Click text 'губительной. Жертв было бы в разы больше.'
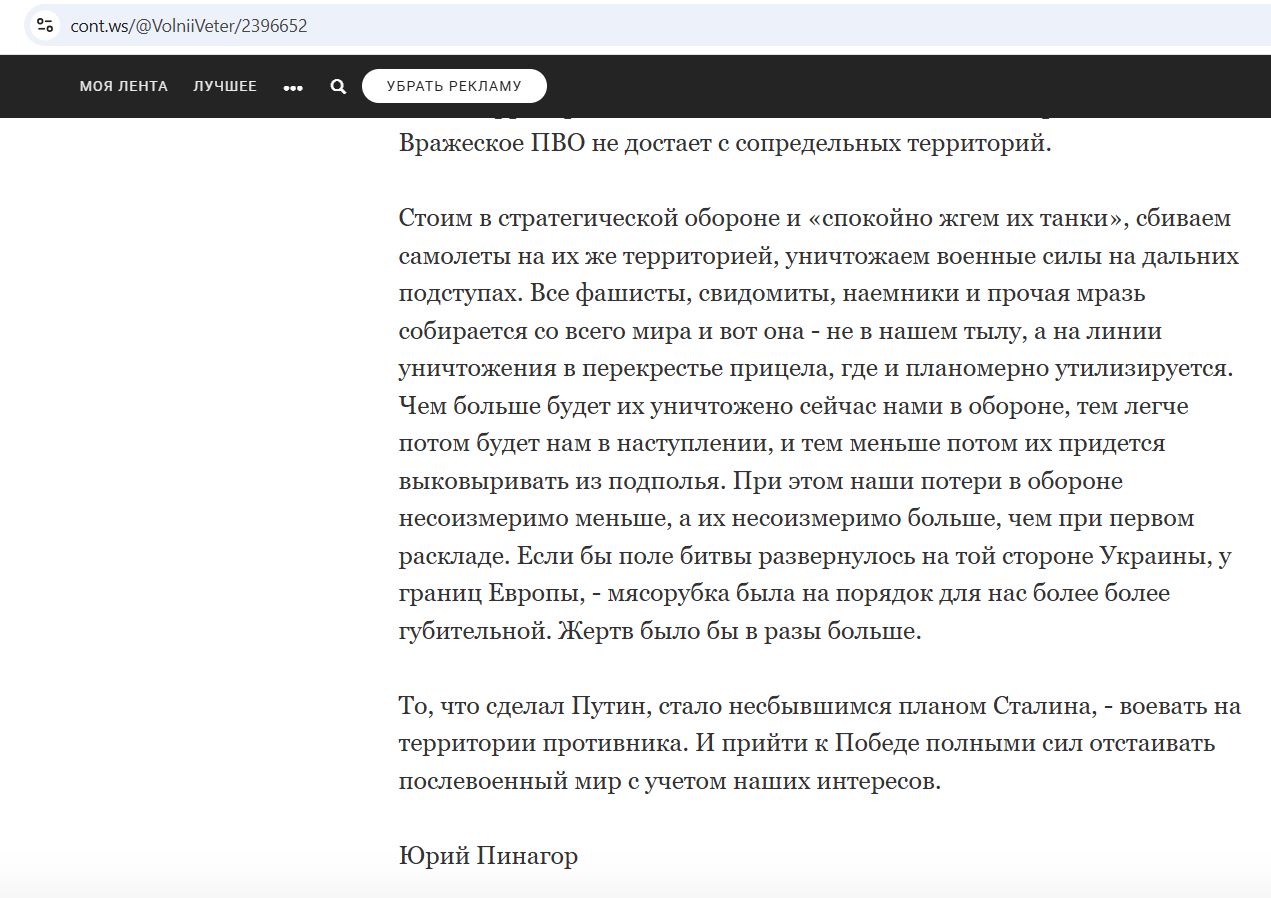 659,631
